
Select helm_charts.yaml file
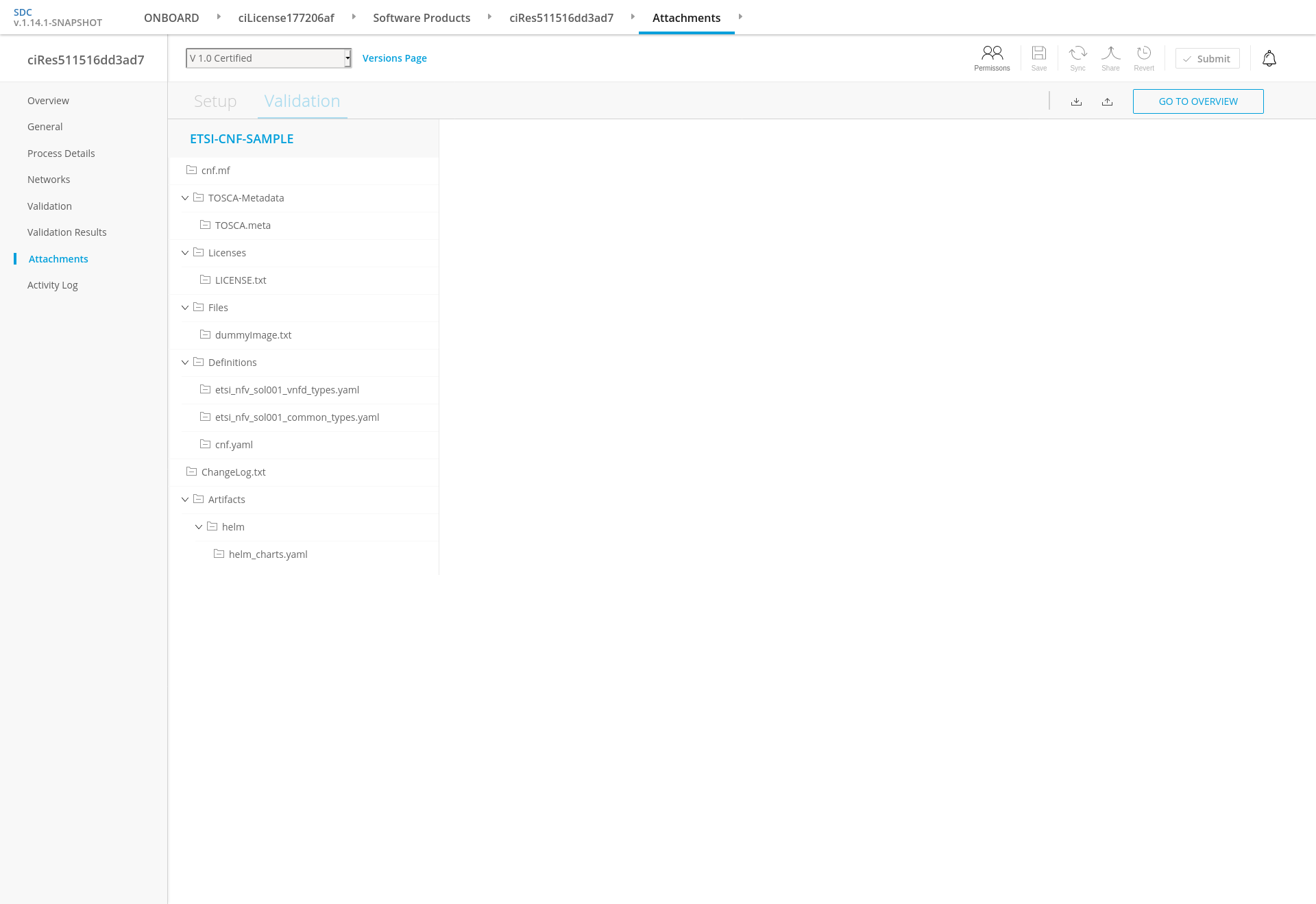click(267, 554)
